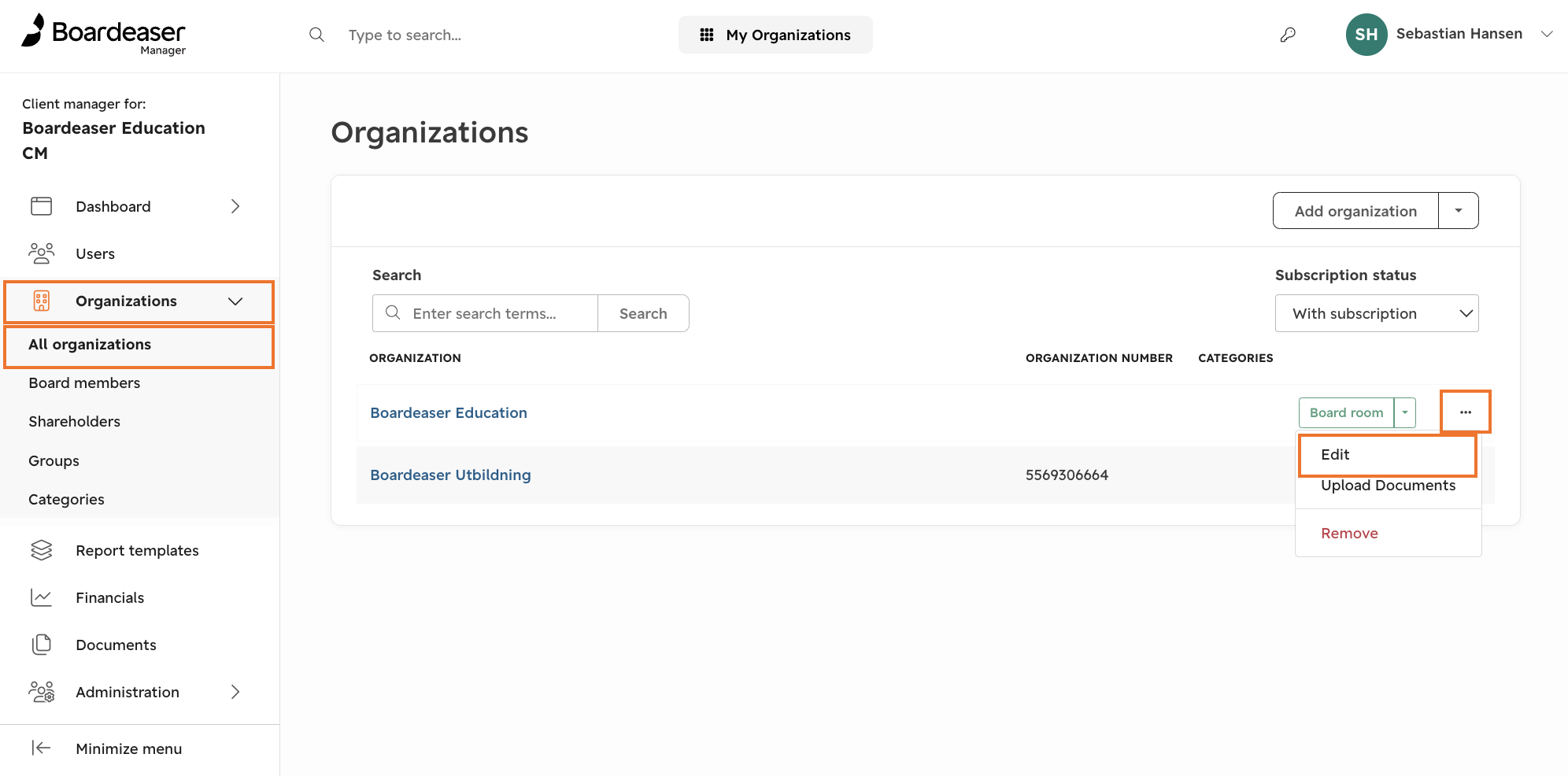Select Upload Documents from the context menu

click(x=1388, y=486)
